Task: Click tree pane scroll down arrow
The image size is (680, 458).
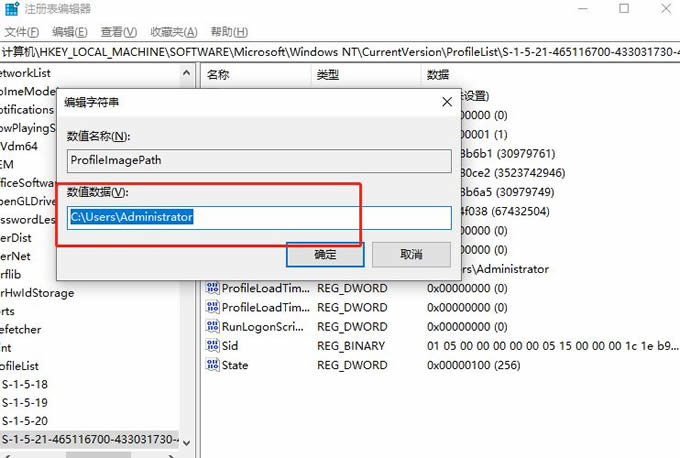Action: pos(186,443)
